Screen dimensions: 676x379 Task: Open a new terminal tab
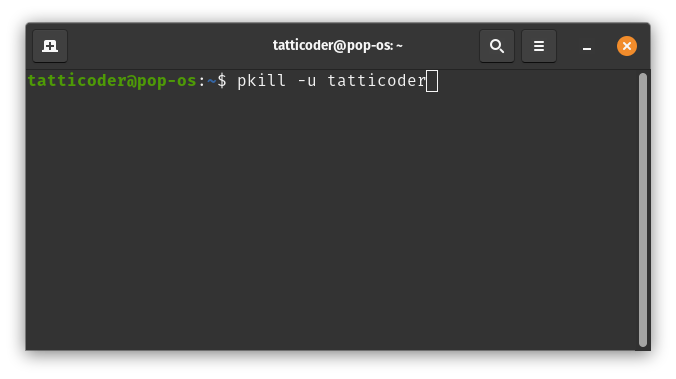(x=50, y=46)
